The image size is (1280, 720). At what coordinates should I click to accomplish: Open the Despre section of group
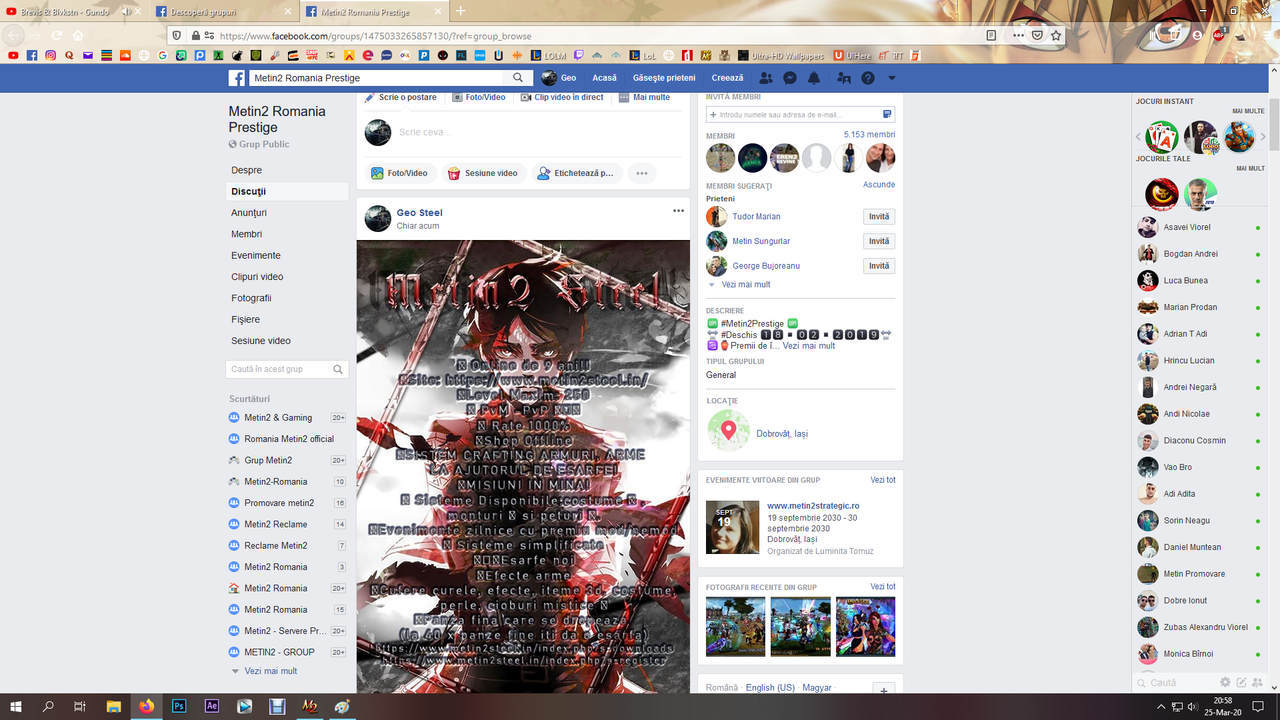point(247,170)
